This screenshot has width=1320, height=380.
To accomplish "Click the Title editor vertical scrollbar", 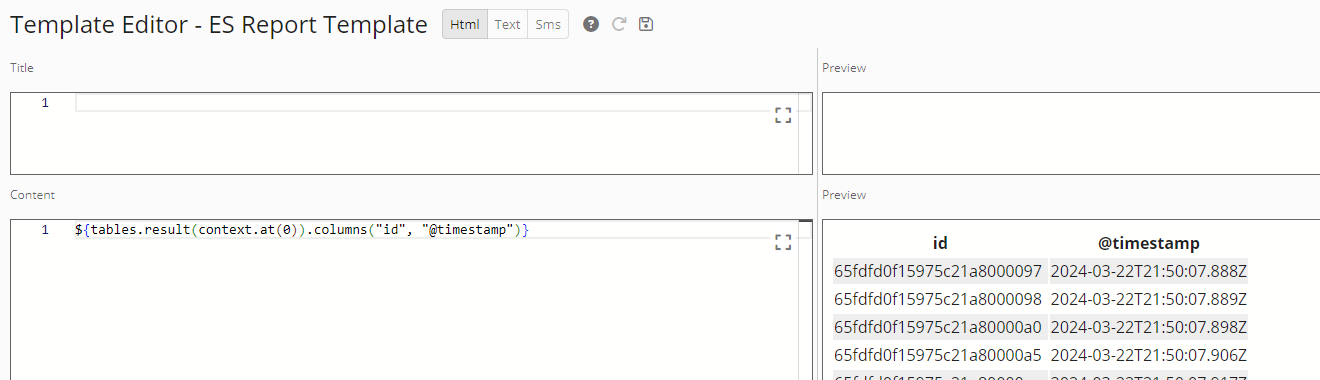I will pos(805,134).
